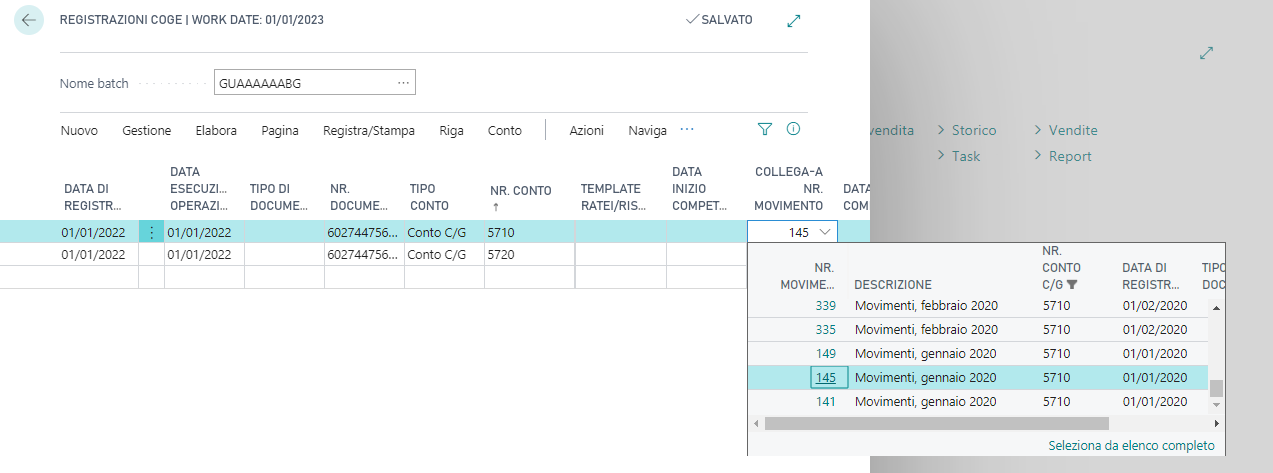Open the three-dot row options menu
The width and height of the screenshot is (1273, 473).
coord(151,232)
